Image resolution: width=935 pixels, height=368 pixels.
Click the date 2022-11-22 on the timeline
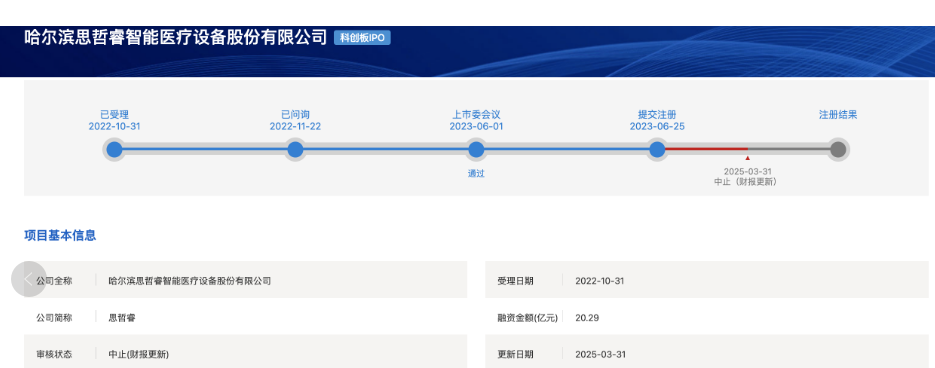click(x=295, y=126)
